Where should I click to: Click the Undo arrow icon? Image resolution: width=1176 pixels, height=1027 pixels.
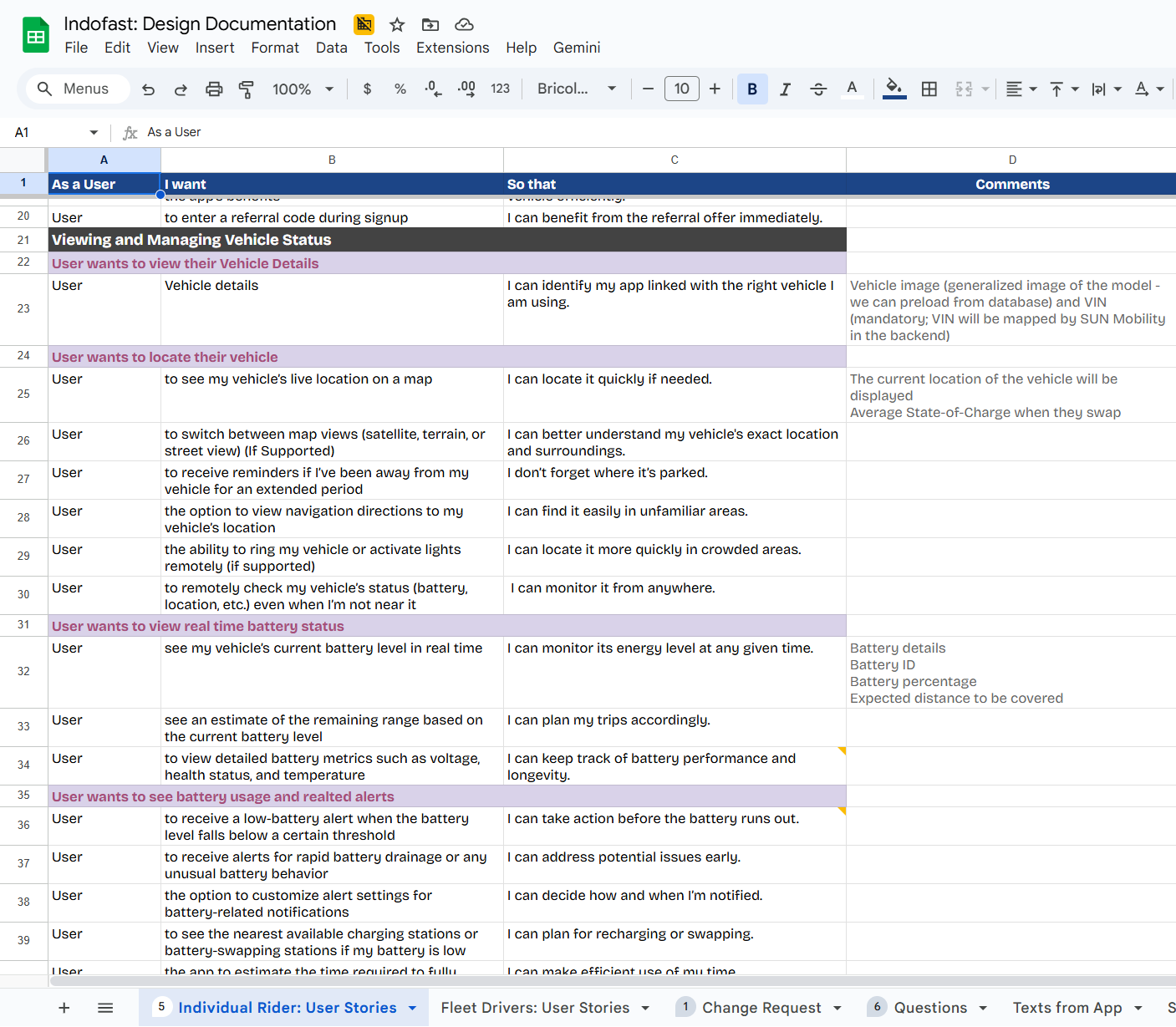(x=149, y=89)
